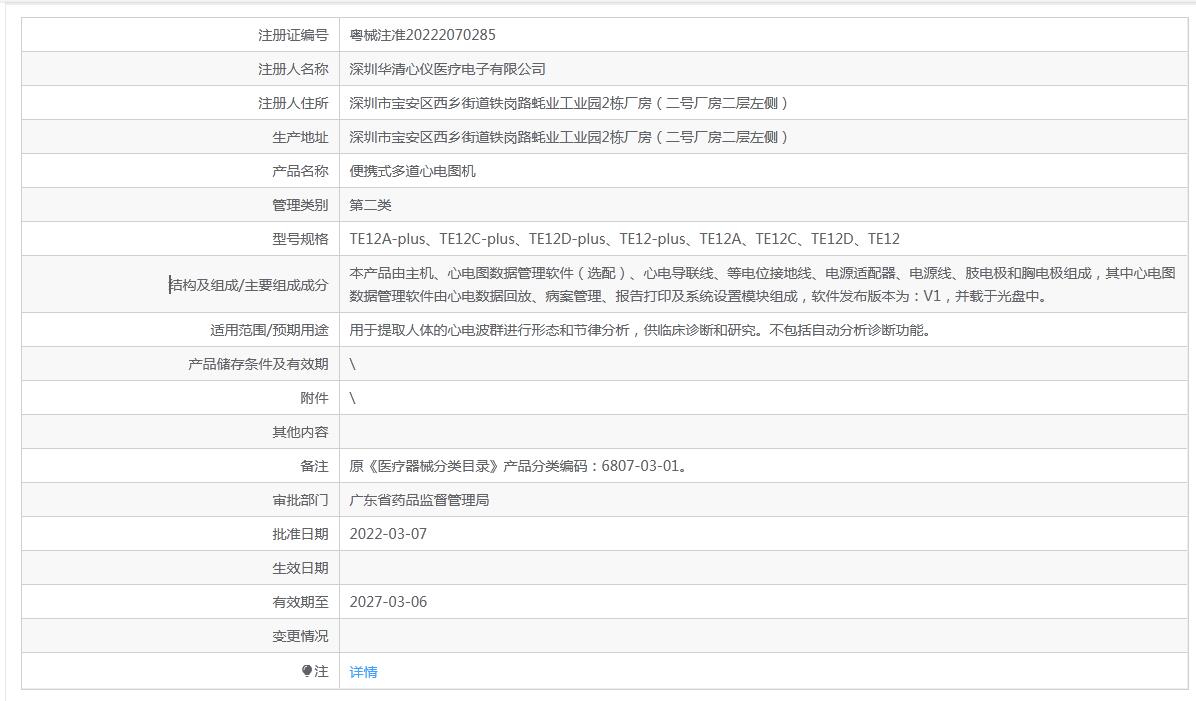
Task: Click the intended use text 用于提取人体的心电波群
Action: coord(639,330)
